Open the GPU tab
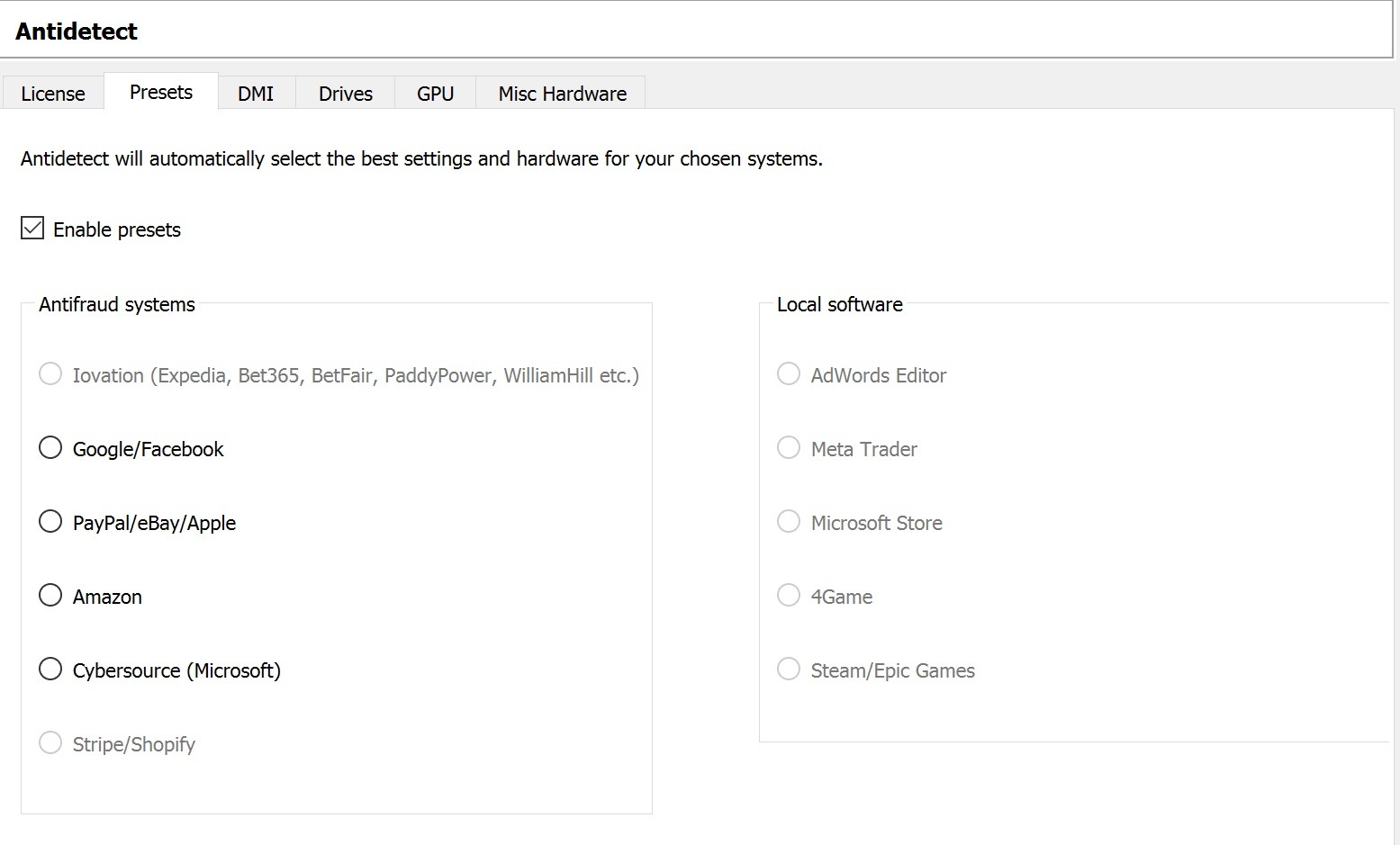Image resolution: width=1400 pixels, height=845 pixels. click(435, 94)
